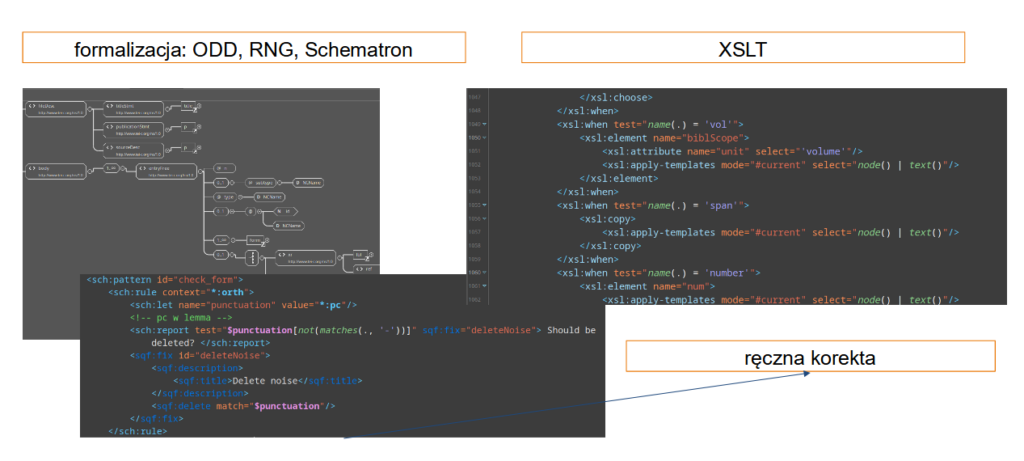The image size is (1024, 461).
Task: Click the "formalizacja: ODD, RNG, Schematron" title box
Action: (x=244, y=48)
